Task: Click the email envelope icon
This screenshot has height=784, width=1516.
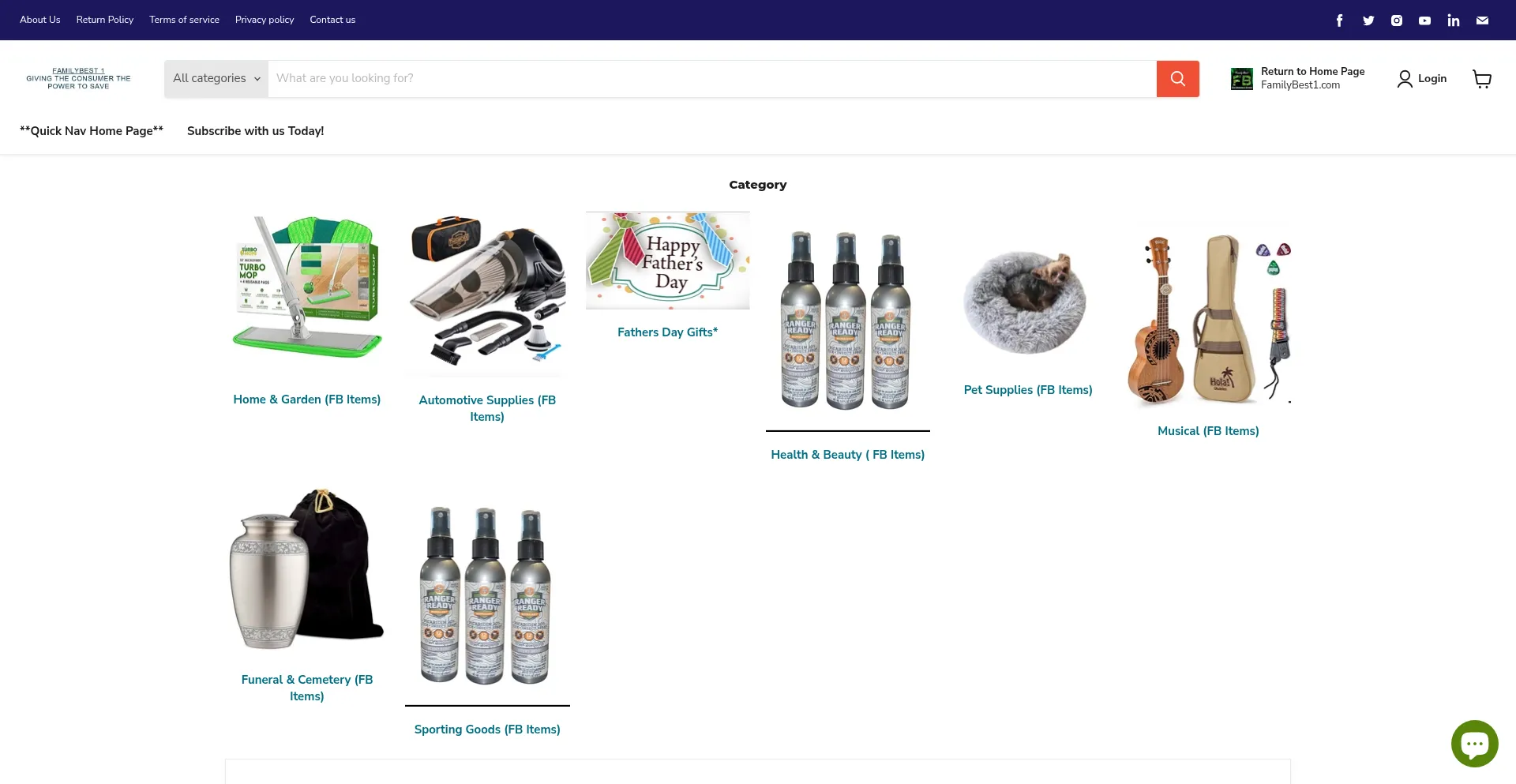Action: point(1482,21)
